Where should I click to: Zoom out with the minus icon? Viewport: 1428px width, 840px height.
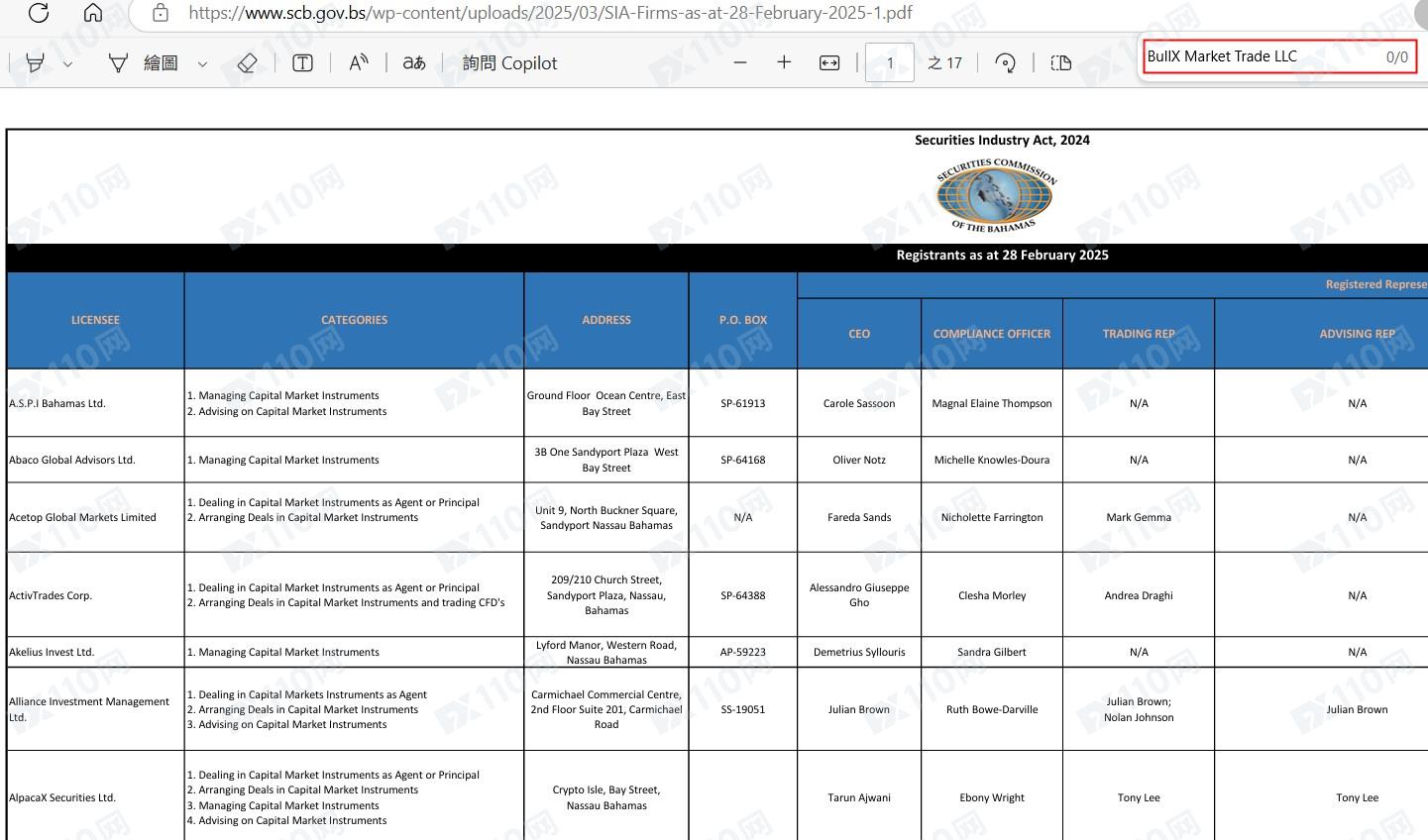coord(740,62)
